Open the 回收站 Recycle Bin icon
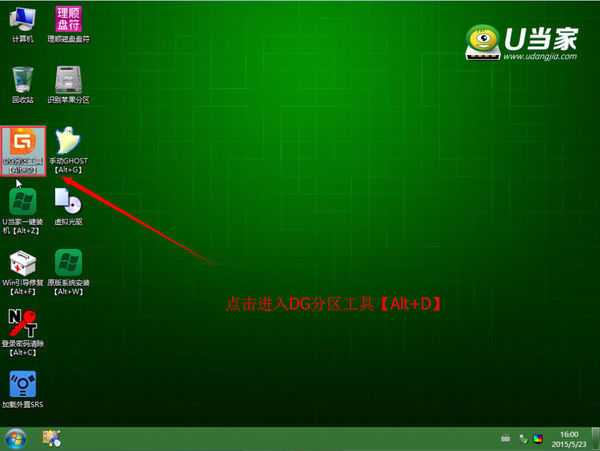The image size is (600, 451). (x=23, y=85)
